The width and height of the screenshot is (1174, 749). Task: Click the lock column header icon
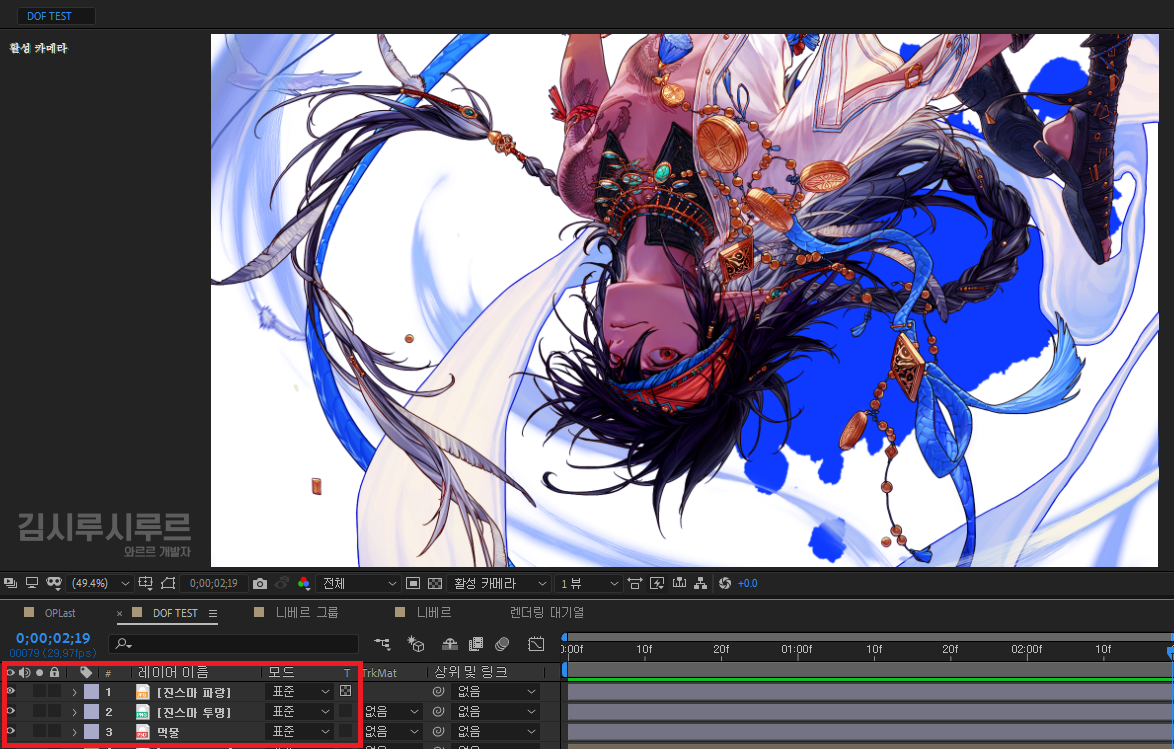click(54, 673)
